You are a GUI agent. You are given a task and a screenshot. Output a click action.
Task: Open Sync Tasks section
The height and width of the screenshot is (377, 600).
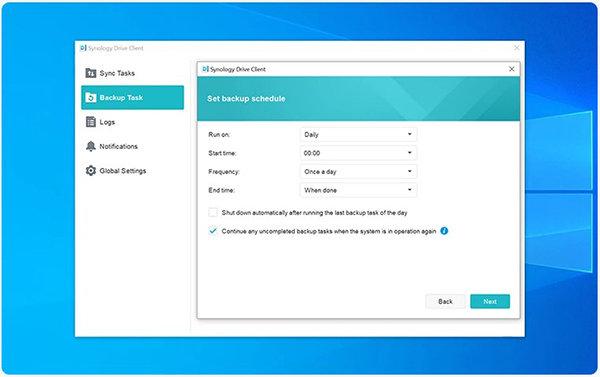[x=132, y=73]
